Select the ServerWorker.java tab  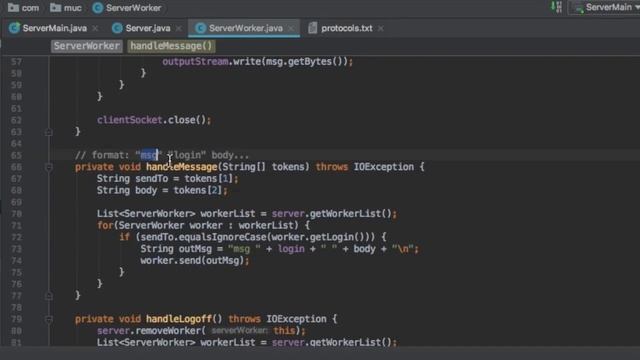(x=245, y=28)
